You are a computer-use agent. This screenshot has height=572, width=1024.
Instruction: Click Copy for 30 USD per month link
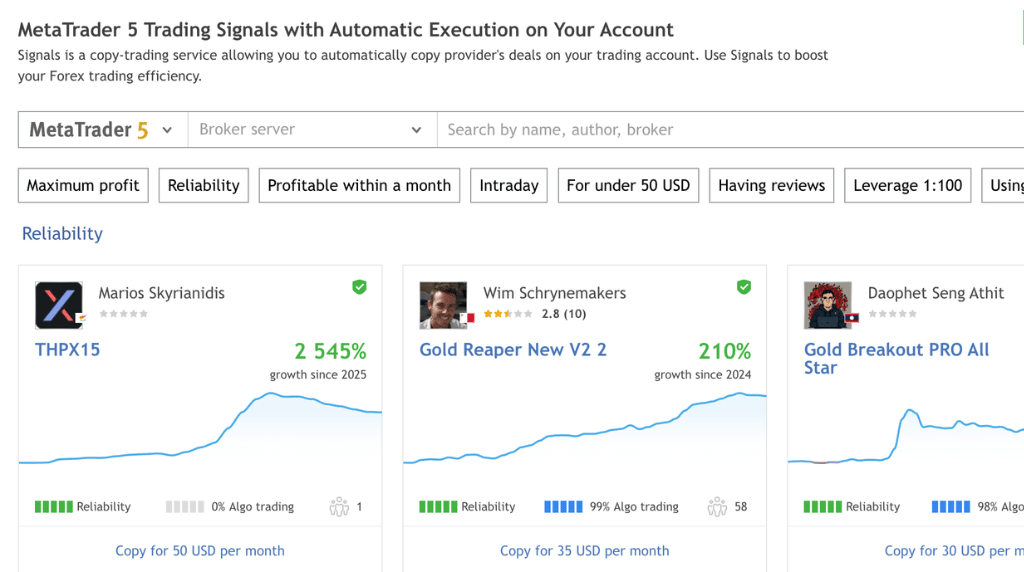(954, 551)
